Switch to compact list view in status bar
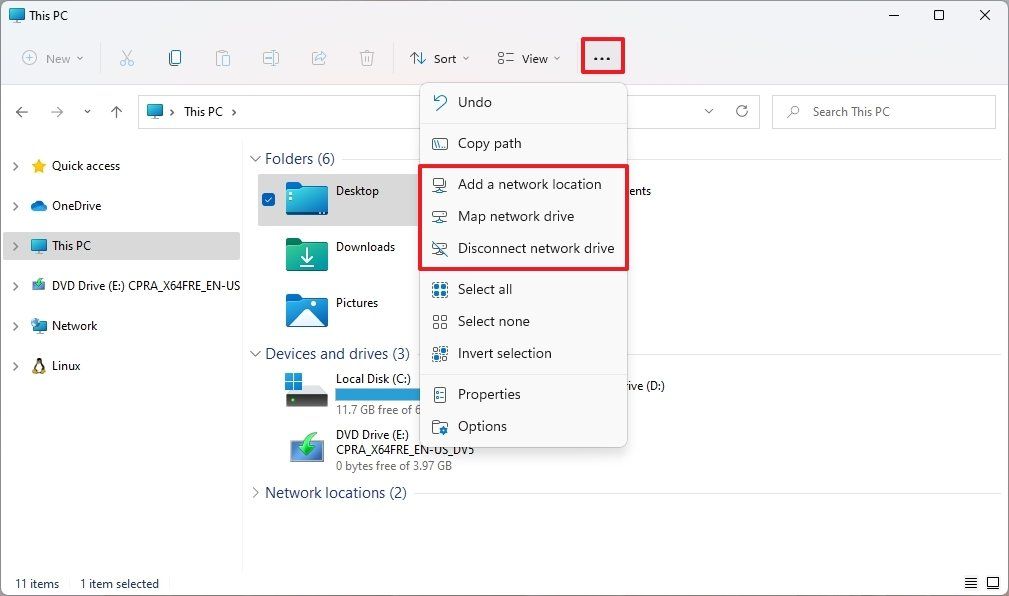Image resolution: width=1009 pixels, height=596 pixels. 970,583
